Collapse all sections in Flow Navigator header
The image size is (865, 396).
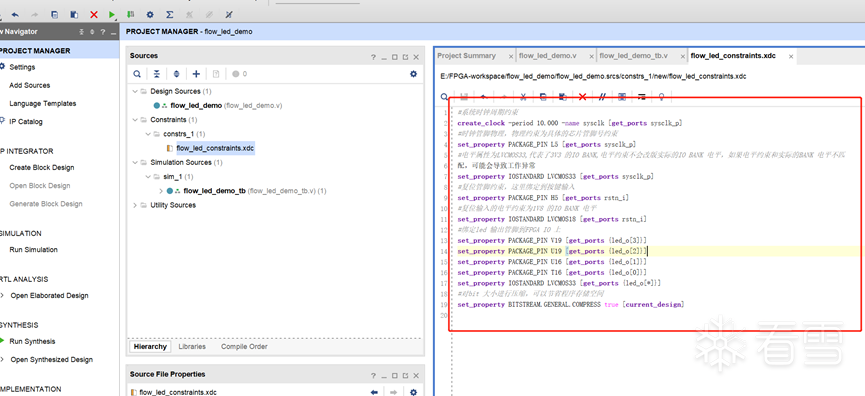point(82,32)
